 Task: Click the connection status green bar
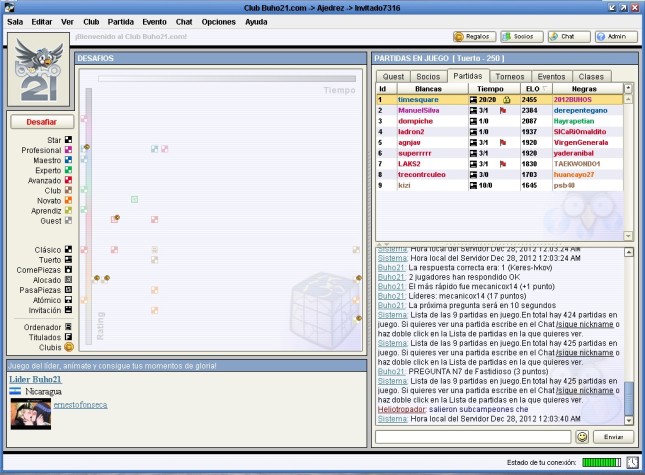point(601,463)
